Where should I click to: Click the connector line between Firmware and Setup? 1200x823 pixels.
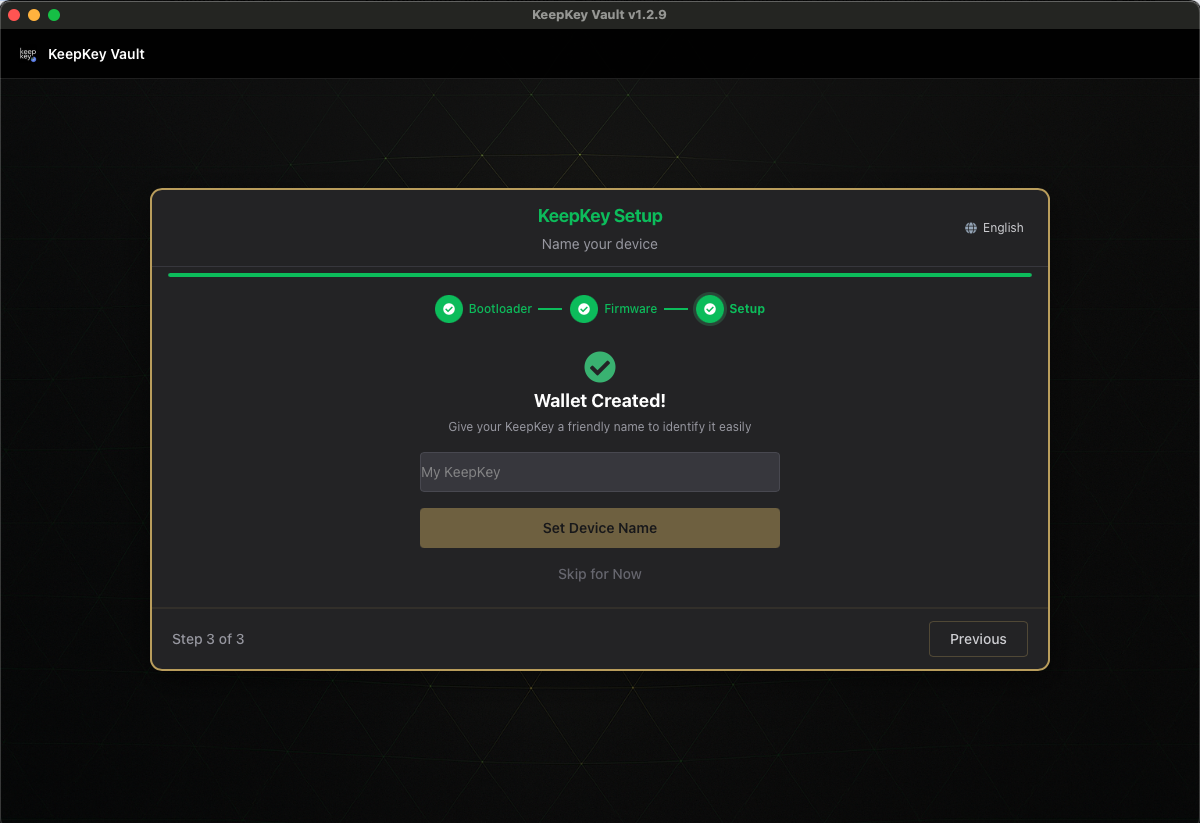click(679, 309)
